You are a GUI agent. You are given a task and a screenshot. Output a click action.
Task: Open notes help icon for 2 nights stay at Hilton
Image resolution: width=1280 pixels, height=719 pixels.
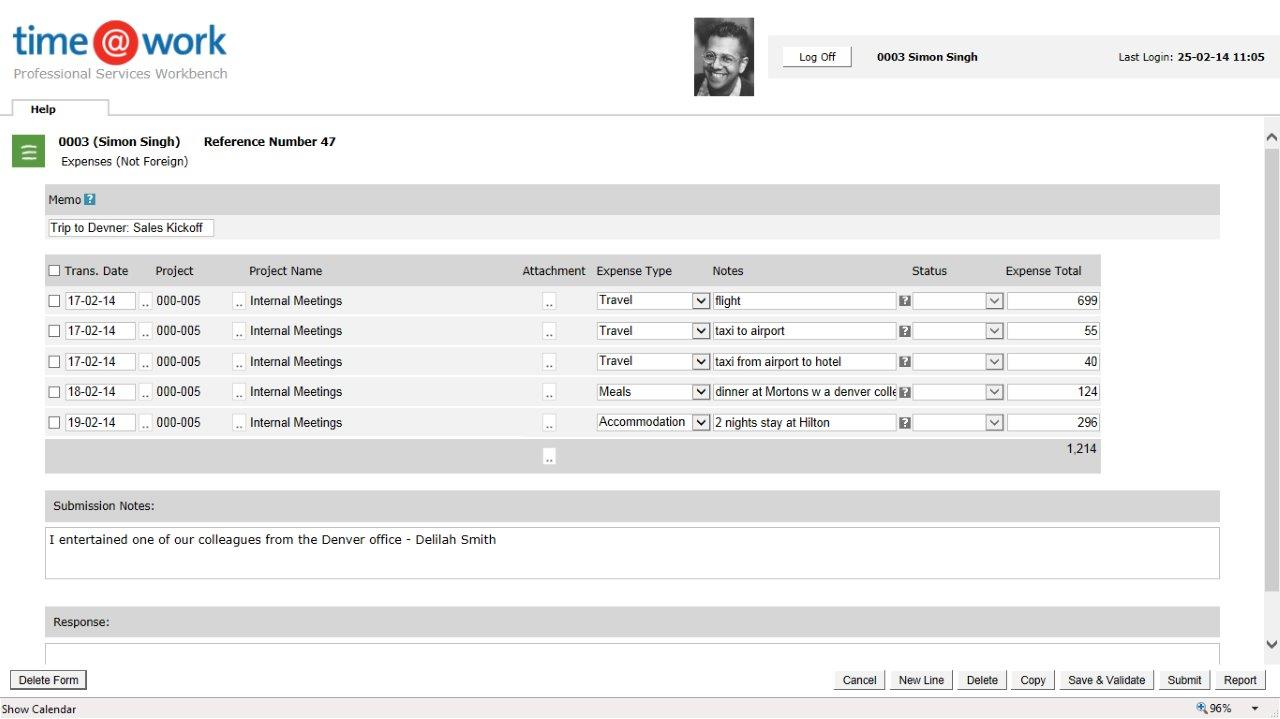point(904,423)
